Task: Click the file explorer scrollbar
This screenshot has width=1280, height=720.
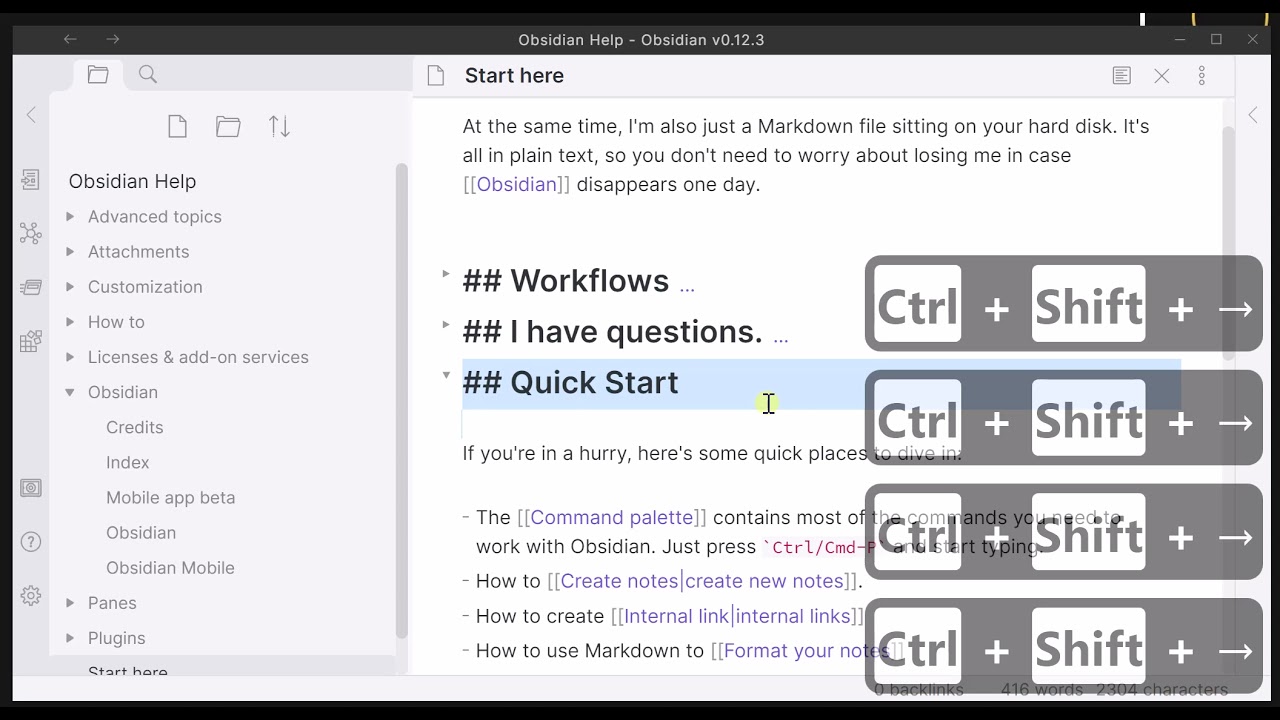Action: pyautogui.click(x=402, y=400)
